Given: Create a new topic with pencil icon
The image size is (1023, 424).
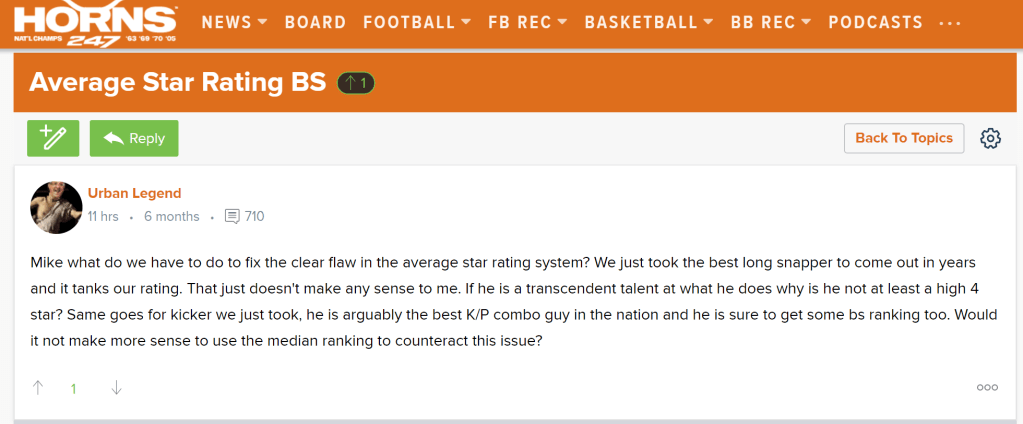Looking at the screenshot, I should point(53,139).
